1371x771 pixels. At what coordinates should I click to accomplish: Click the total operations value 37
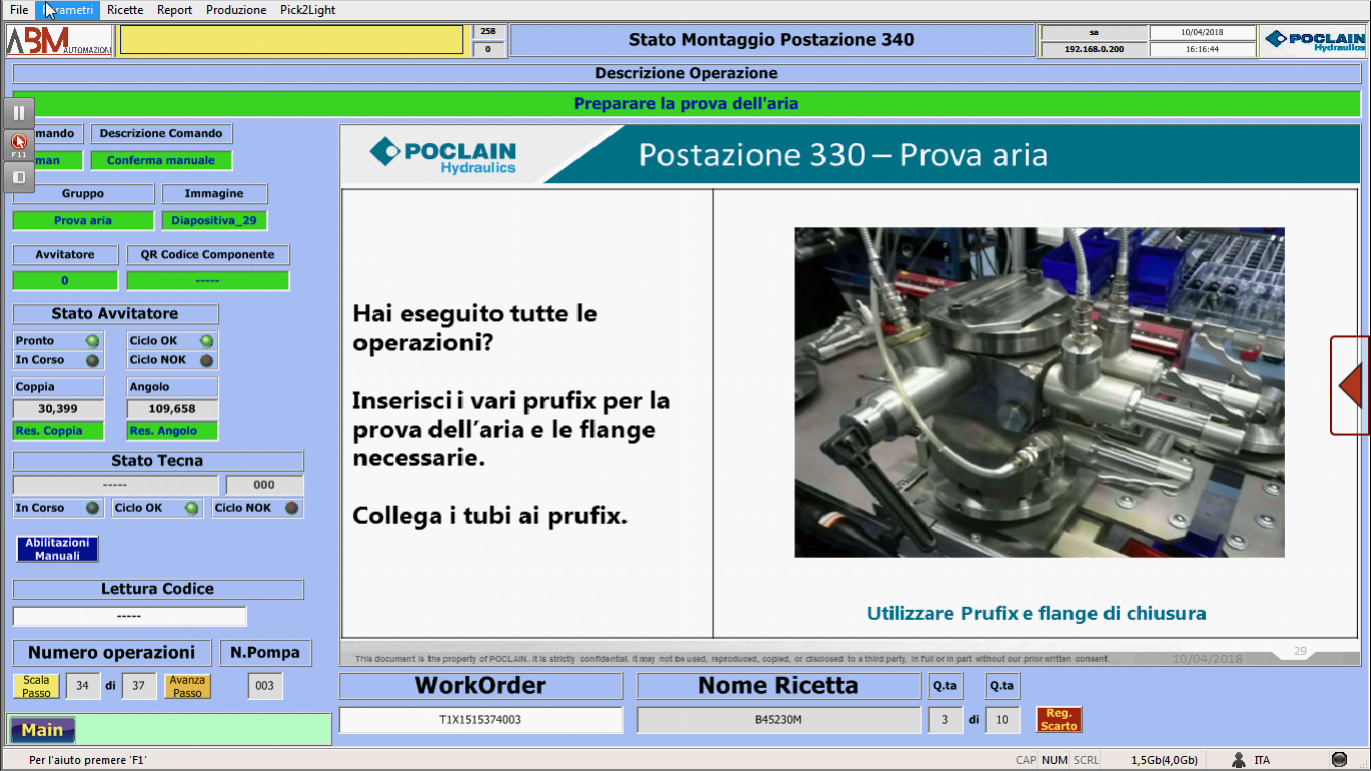tap(138, 686)
